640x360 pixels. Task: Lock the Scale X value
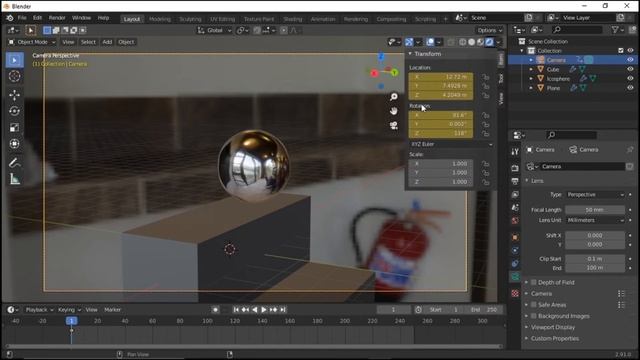485,164
